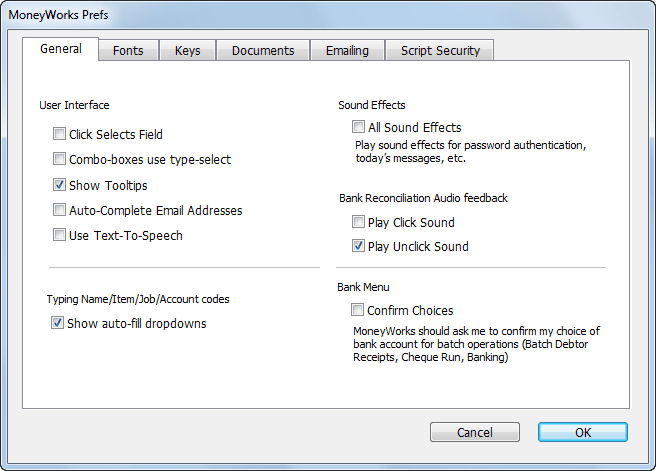
Task: Confirm preferences with the OK button
Action: click(583, 432)
